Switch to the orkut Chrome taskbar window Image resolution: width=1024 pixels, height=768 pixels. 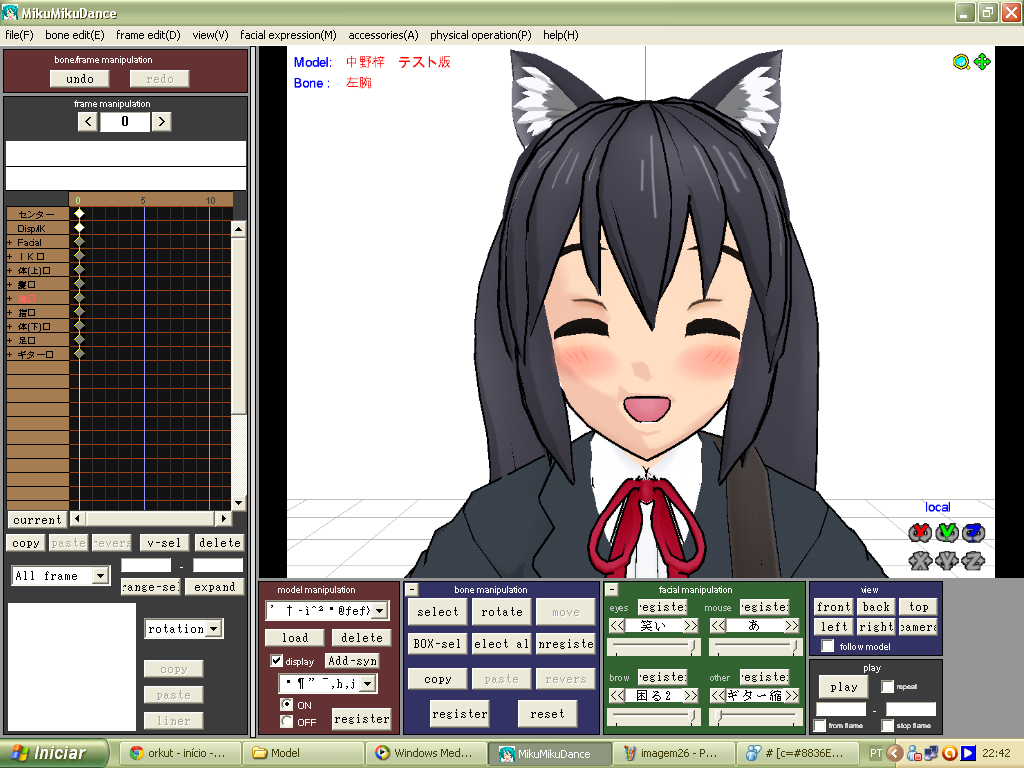(181, 753)
